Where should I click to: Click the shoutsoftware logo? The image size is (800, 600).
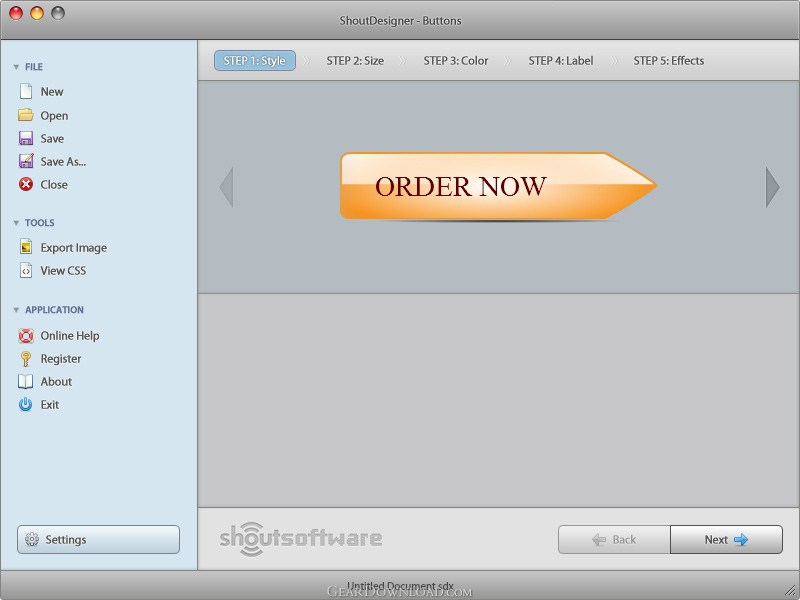pos(301,539)
